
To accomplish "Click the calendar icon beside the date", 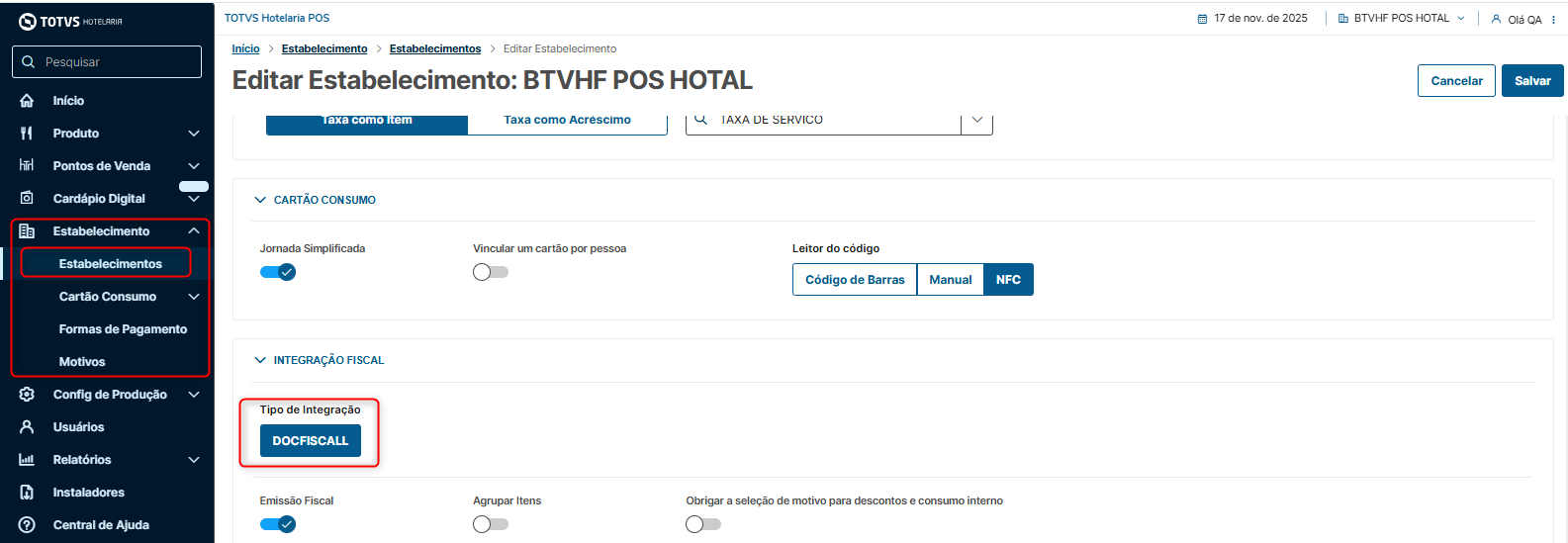I will [1202, 19].
